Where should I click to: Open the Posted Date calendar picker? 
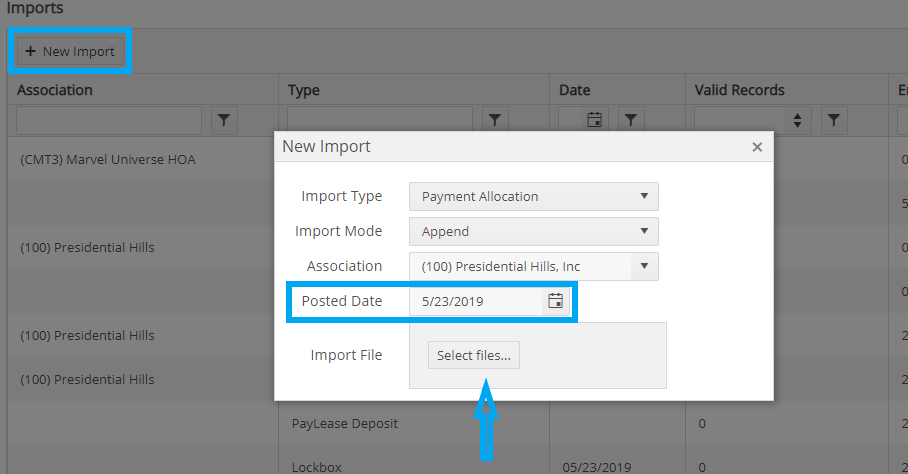click(555, 301)
